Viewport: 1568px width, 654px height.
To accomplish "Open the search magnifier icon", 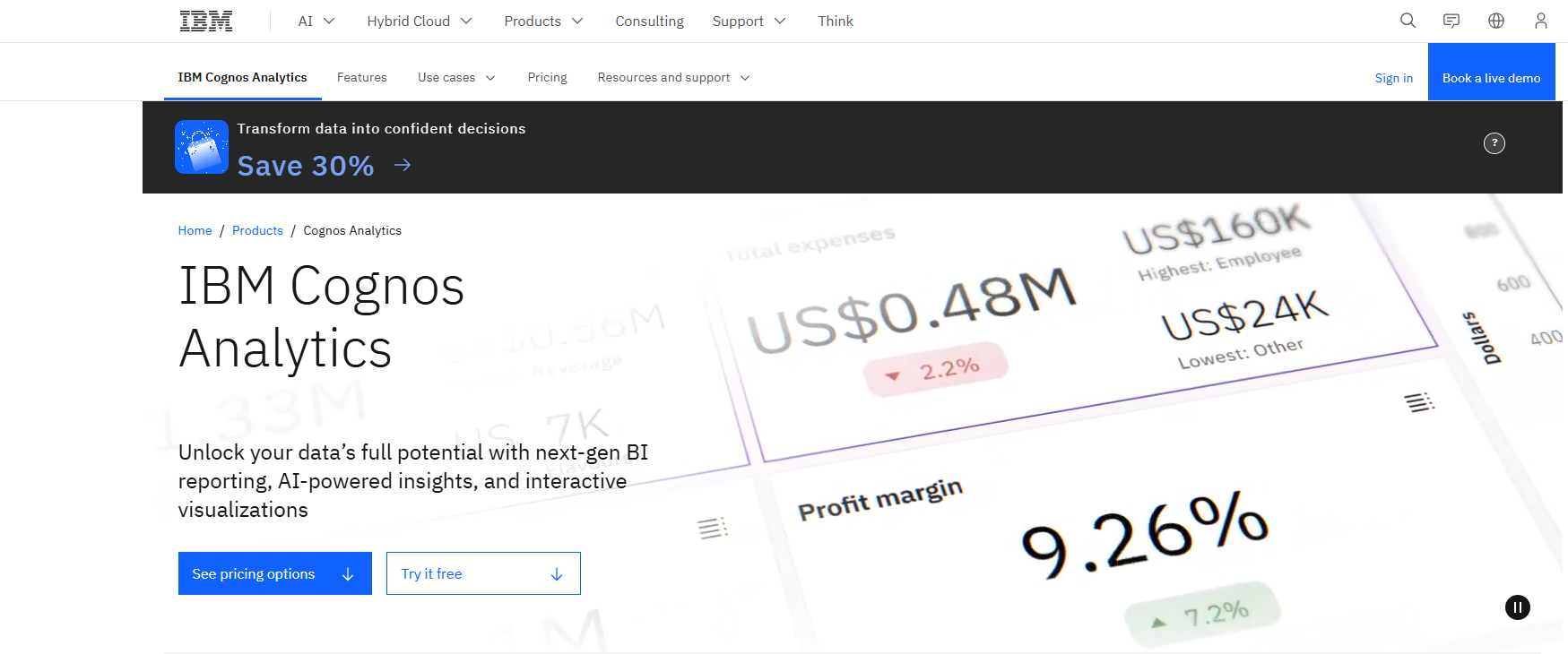I will [x=1408, y=21].
